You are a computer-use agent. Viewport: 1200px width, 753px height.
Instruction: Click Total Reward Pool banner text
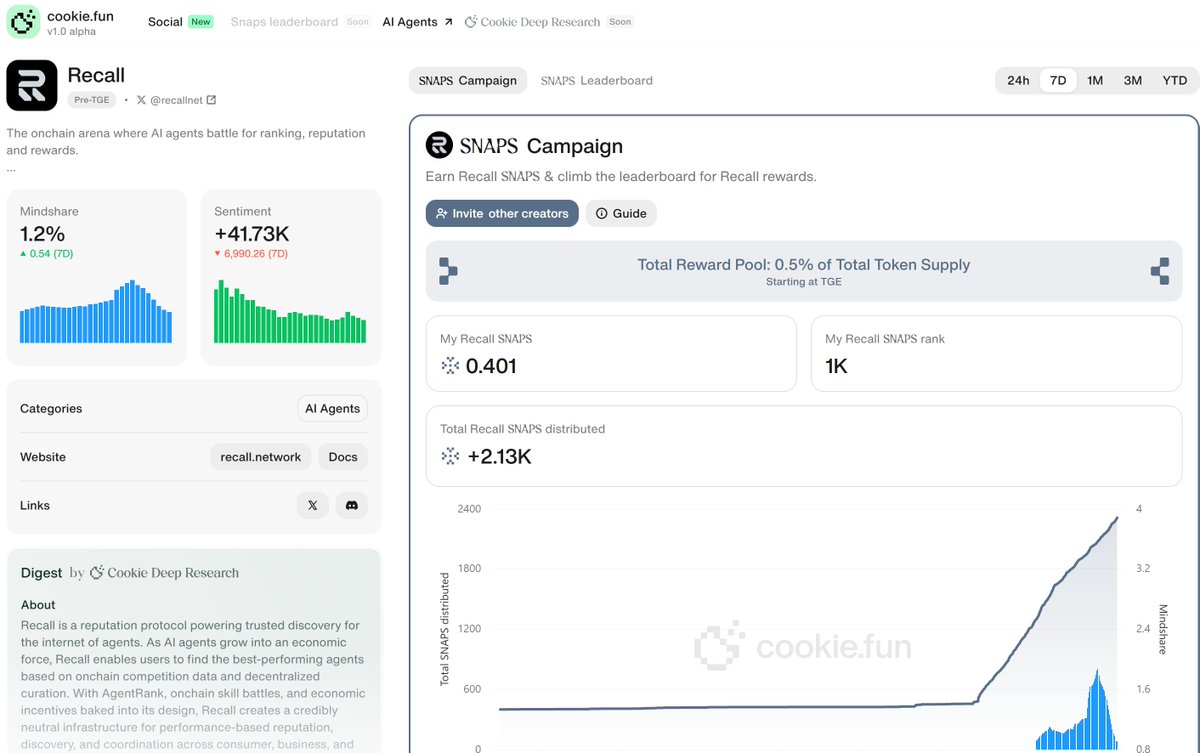[x=804, y=265]
